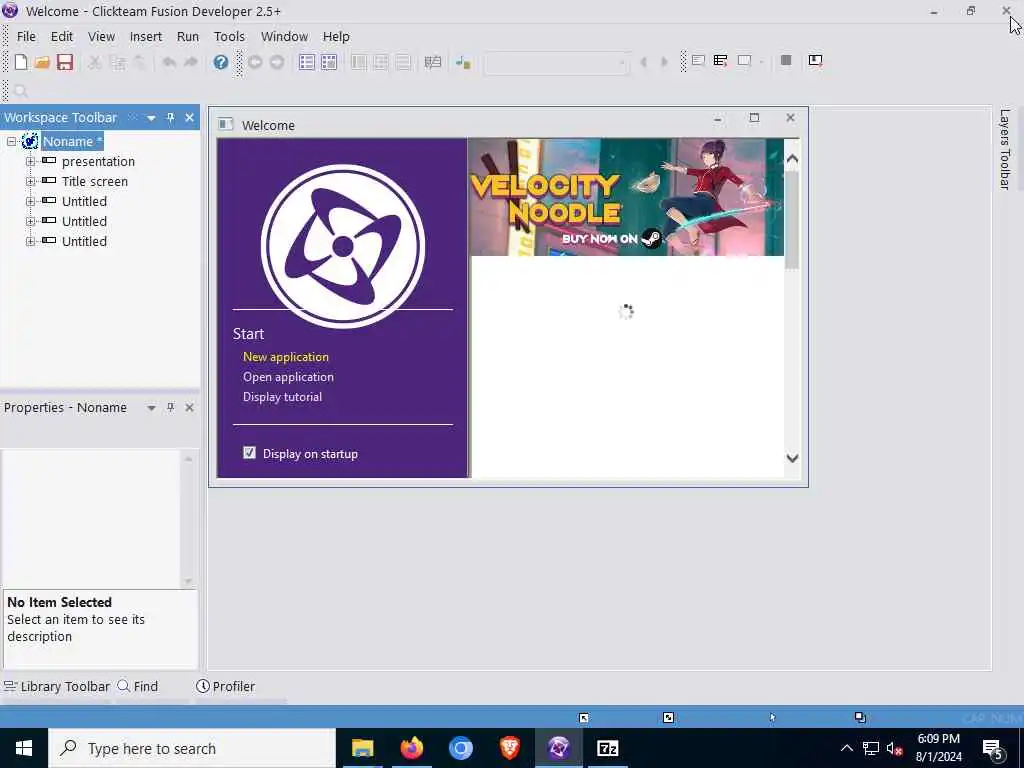
Task: Click the Open folder toolbar icon
Action: click(42, 62)
